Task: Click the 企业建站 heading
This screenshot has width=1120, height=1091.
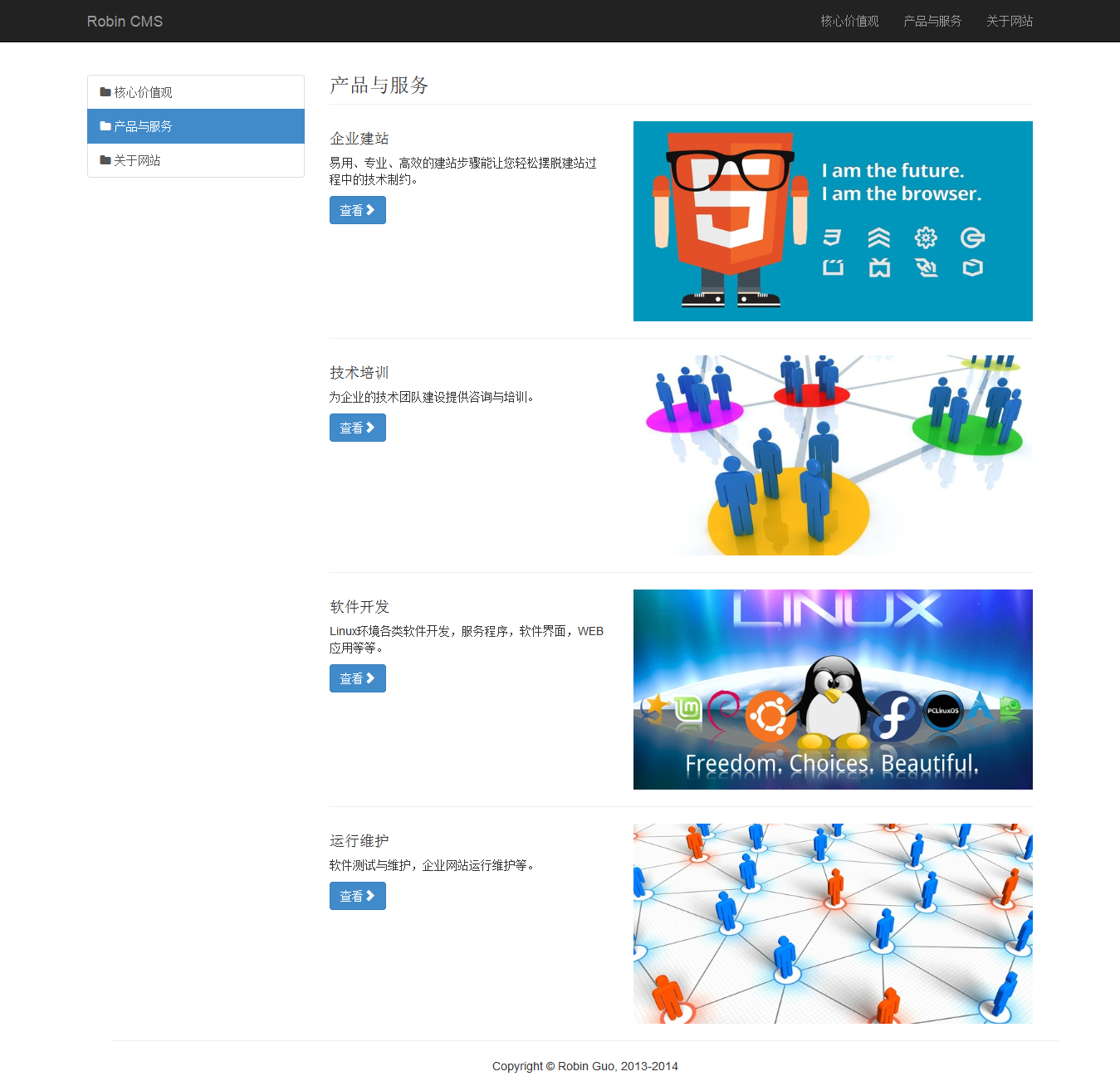Action: tap(359, 139)
